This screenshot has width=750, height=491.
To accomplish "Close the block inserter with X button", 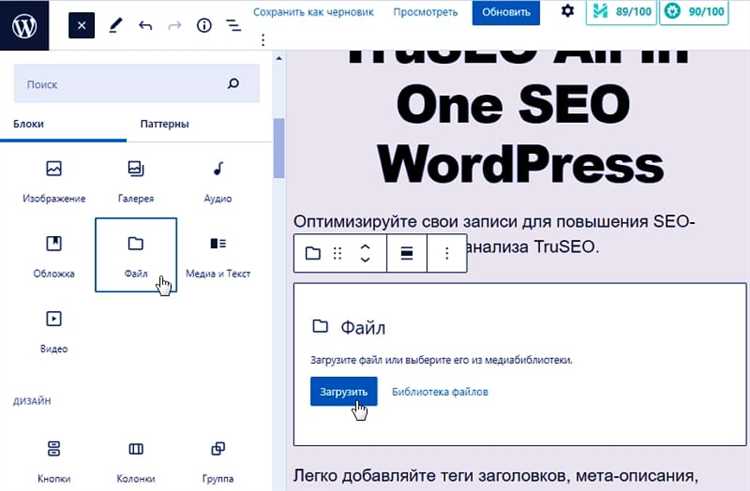I will point(81,25).
